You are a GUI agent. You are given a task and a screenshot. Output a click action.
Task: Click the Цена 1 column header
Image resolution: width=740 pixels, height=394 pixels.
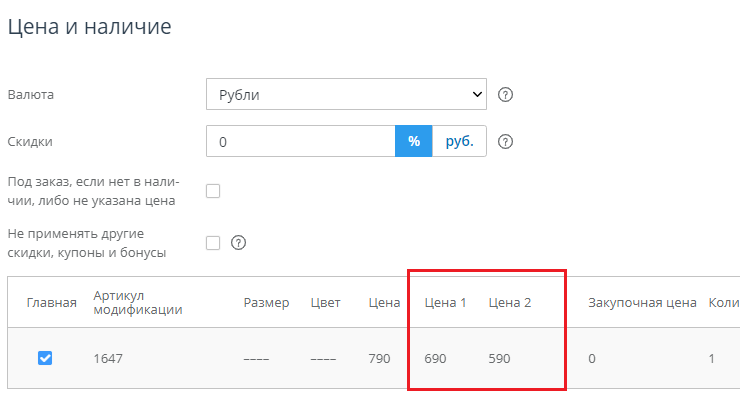445,302
